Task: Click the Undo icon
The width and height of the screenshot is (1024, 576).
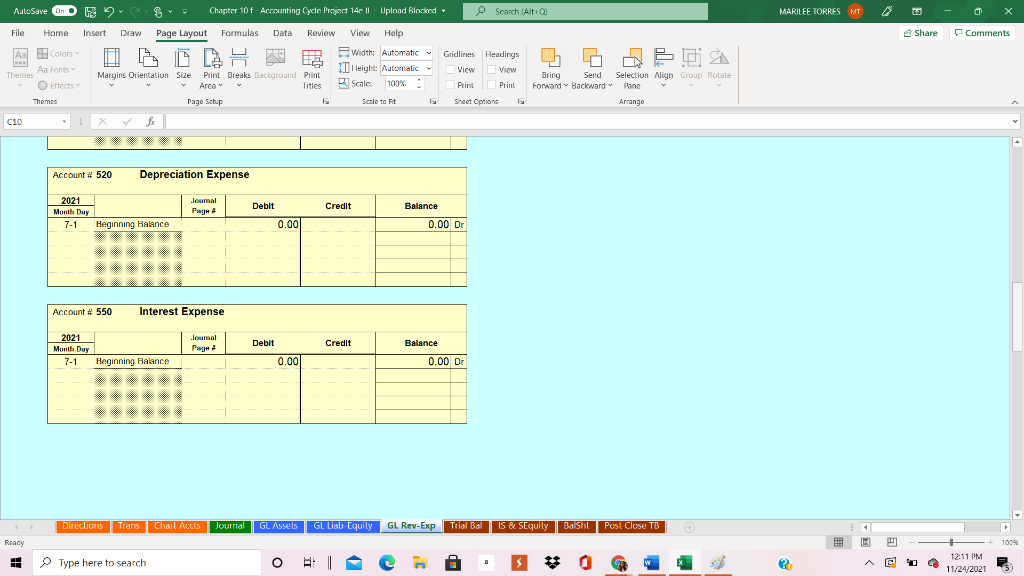Action: (x=109, y=11)
